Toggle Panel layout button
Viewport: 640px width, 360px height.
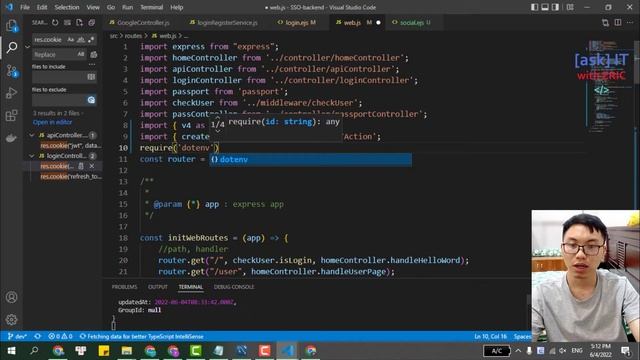[x=545, y=7]
